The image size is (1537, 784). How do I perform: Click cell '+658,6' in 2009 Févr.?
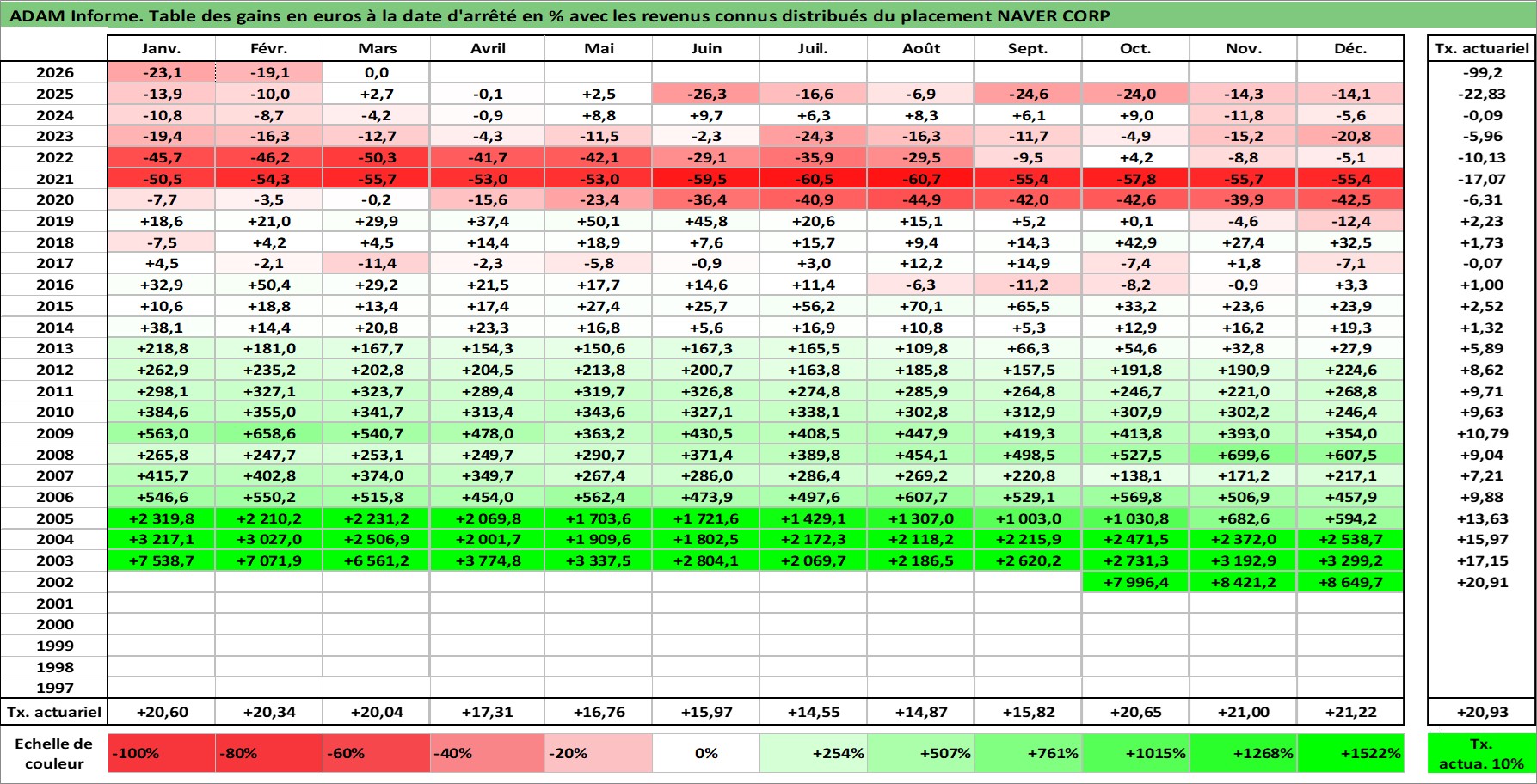tap(269, 433)
